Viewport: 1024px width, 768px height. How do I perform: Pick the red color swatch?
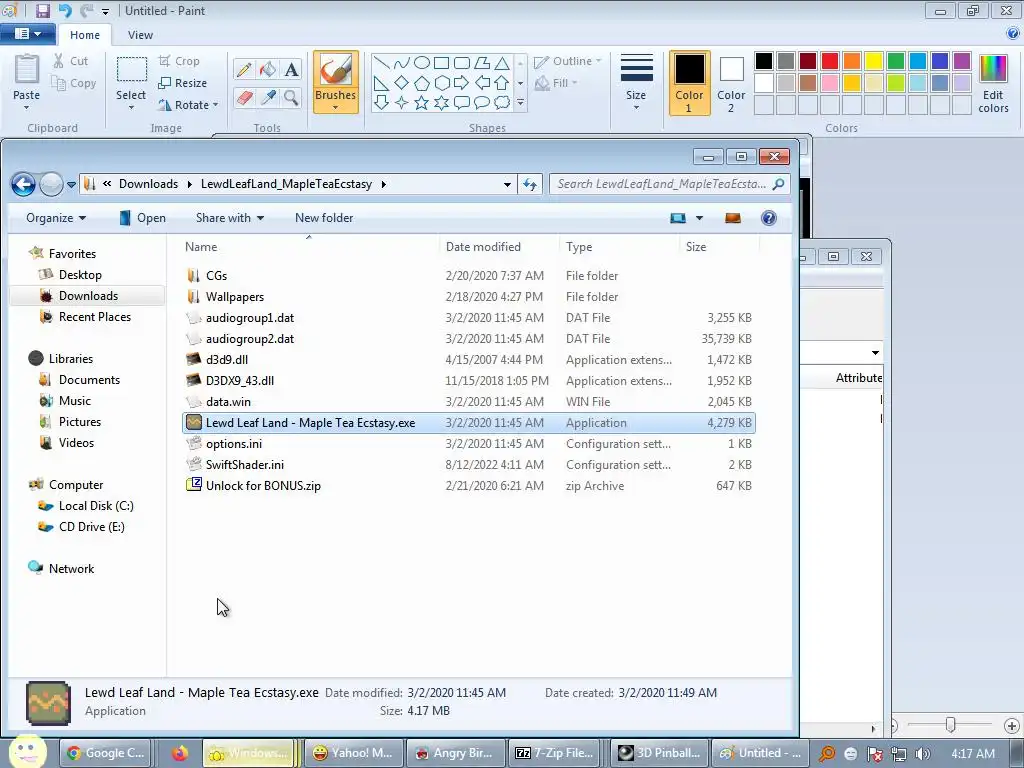click(x=830, y=61)
